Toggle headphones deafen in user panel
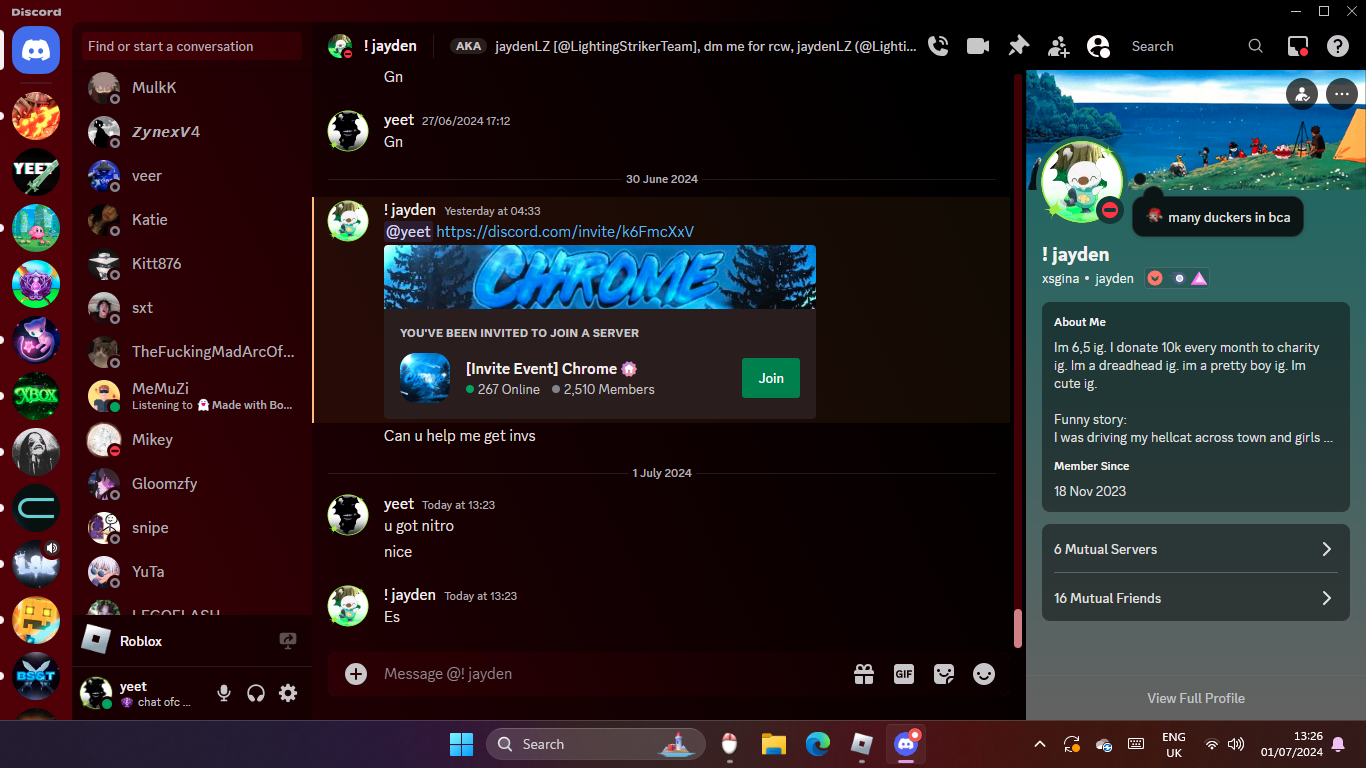The width and height of the screenshot is (1366, 768). click(256, 693)
